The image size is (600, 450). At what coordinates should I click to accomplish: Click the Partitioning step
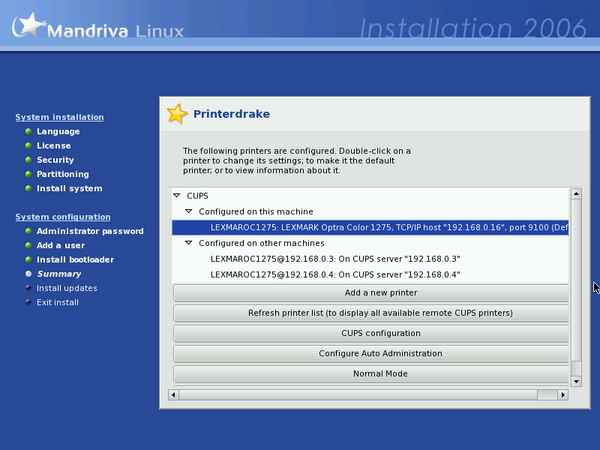coord(63,174)
